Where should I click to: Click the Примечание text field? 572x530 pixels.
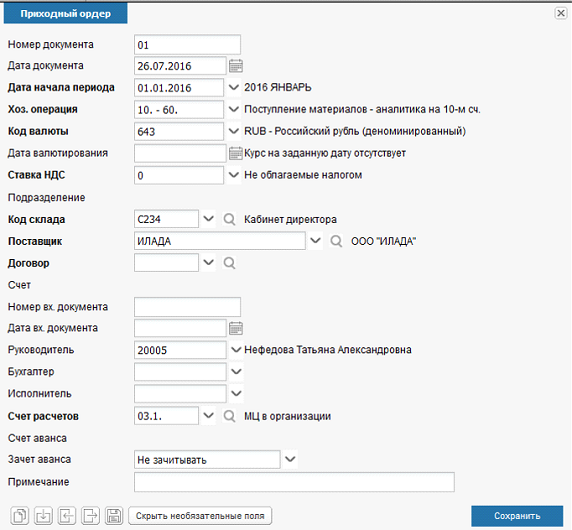point(294,482)
